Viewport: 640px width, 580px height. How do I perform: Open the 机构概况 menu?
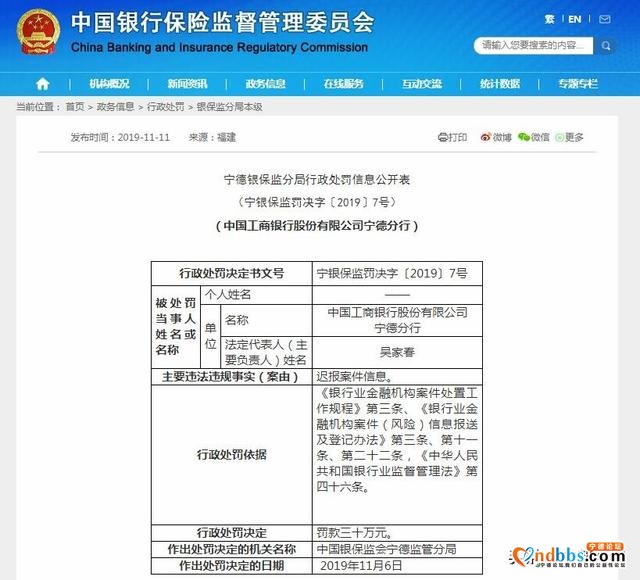(x=109, y=84)
